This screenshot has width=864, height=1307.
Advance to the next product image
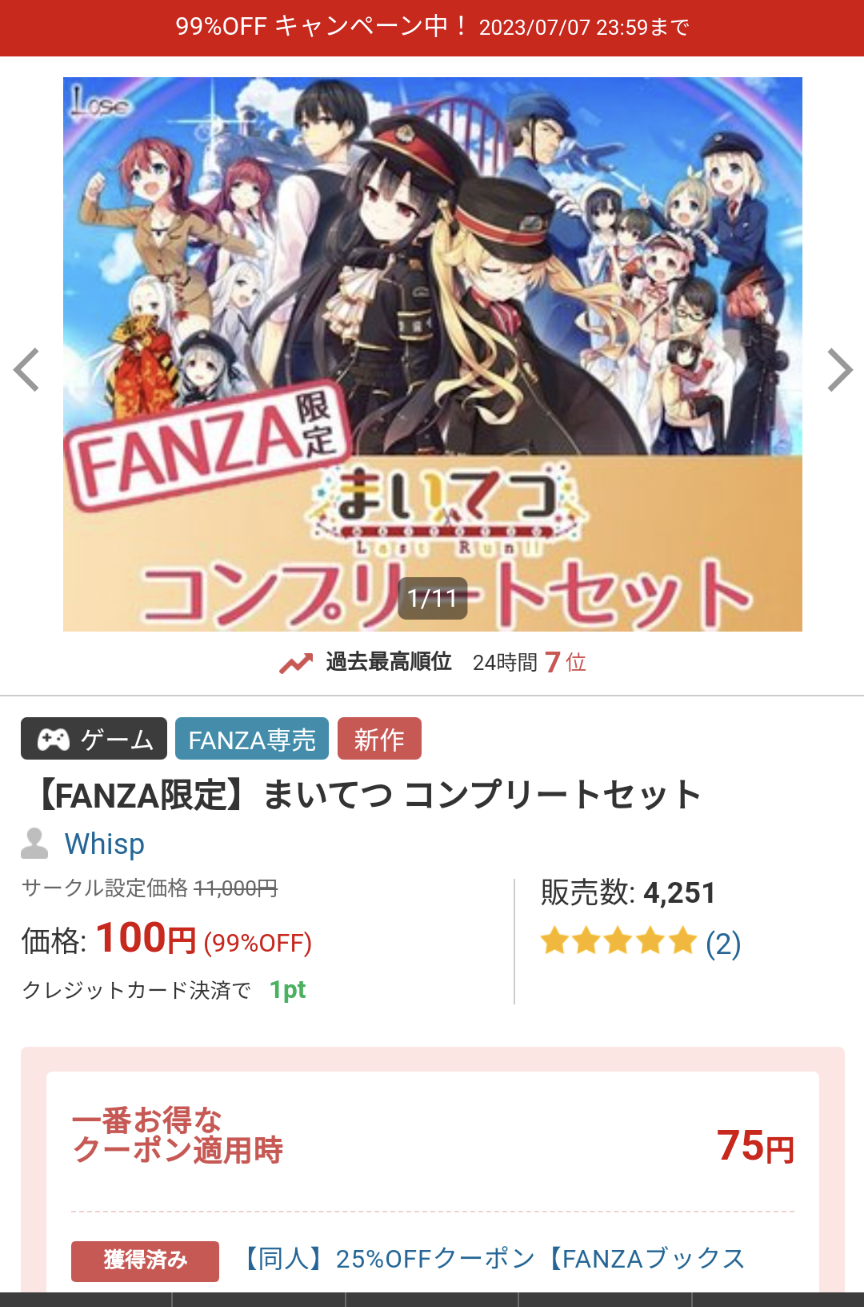pos(839,370)
